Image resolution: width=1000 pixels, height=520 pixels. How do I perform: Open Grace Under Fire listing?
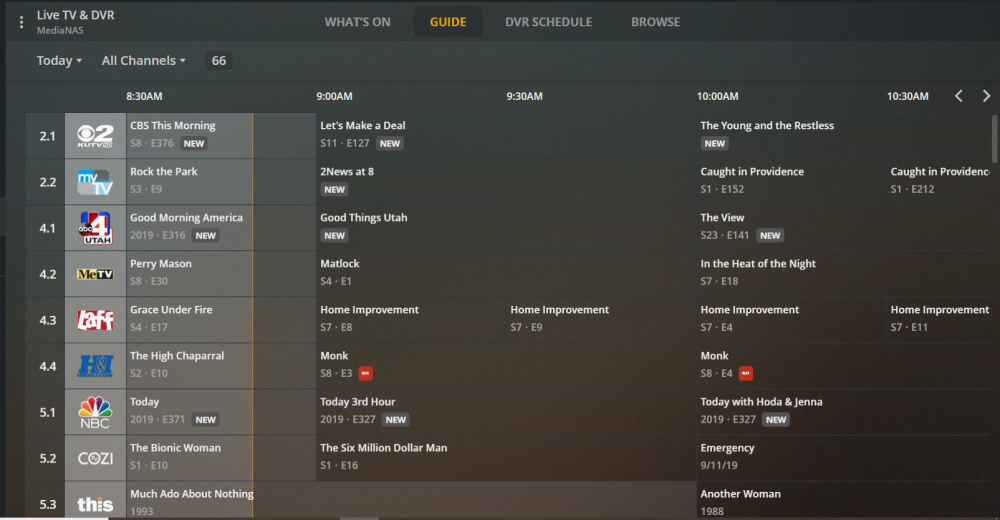click(221, 320)
